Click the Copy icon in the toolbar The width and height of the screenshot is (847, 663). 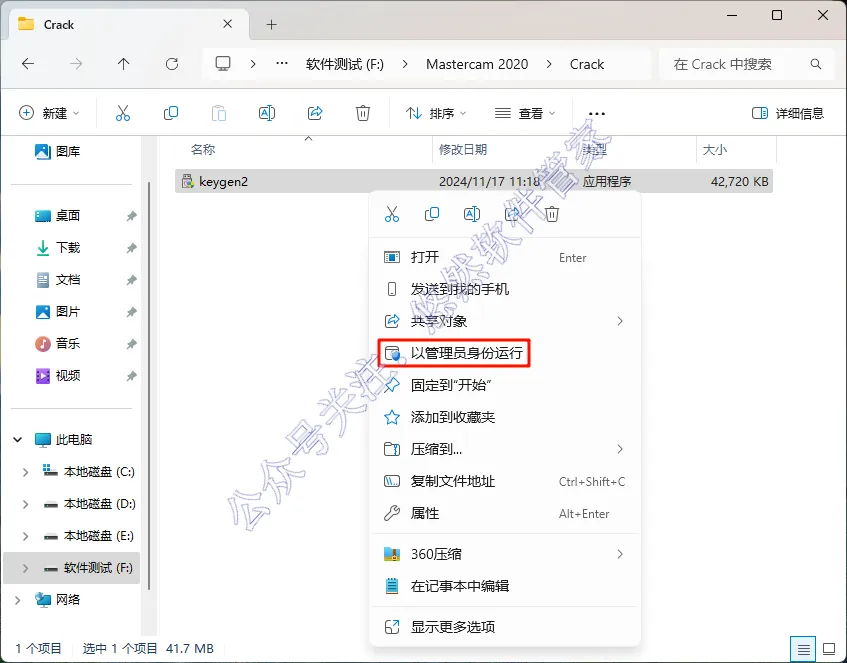(x=171, y=113)
